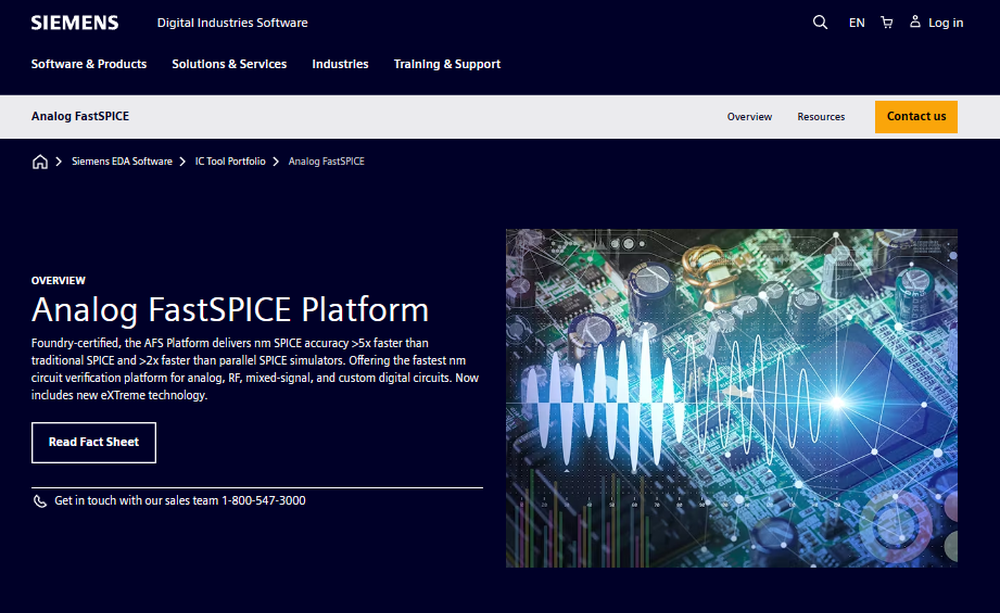Screen dimensions: 1000x613
Task: Click Analog FastSPICE breadcrumb item
Action: tap(327, 161)
